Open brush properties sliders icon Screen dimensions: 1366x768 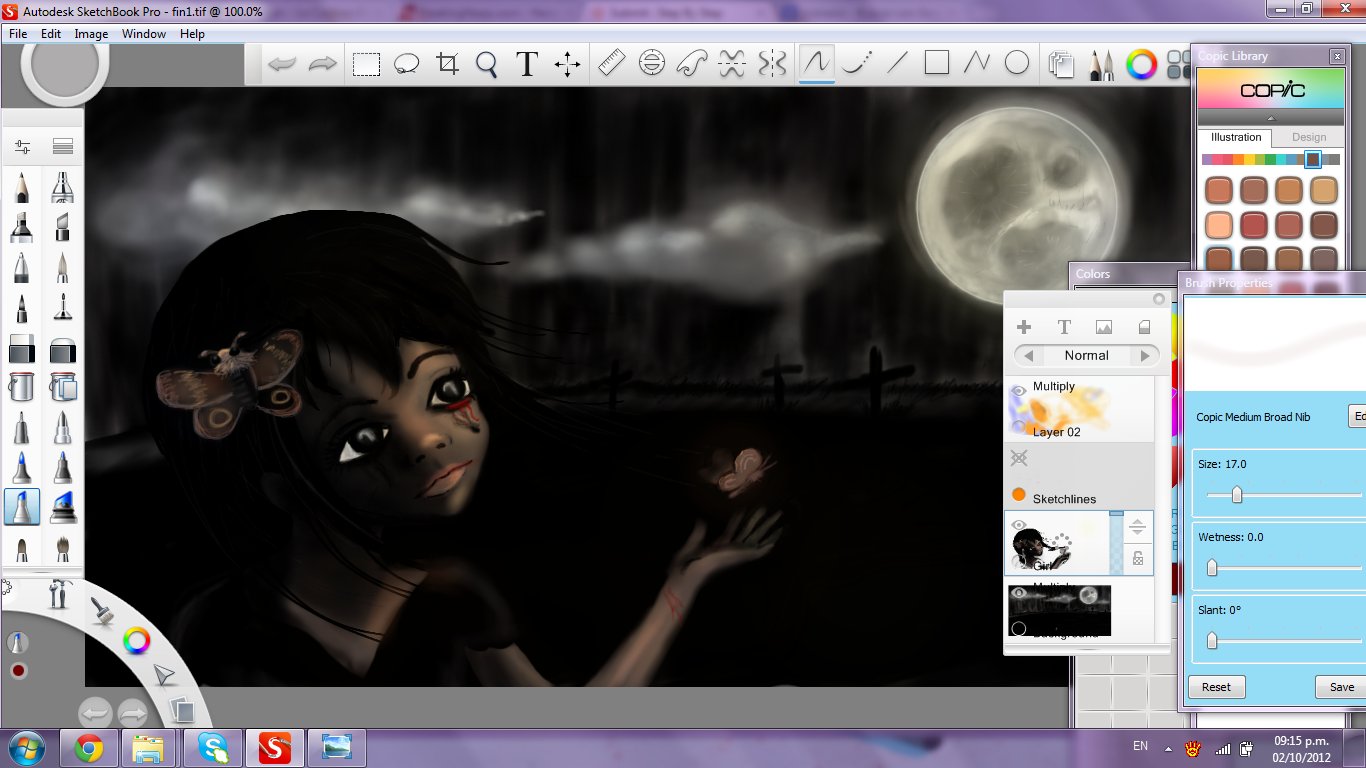pyautogui.click(x=22, y=146)
